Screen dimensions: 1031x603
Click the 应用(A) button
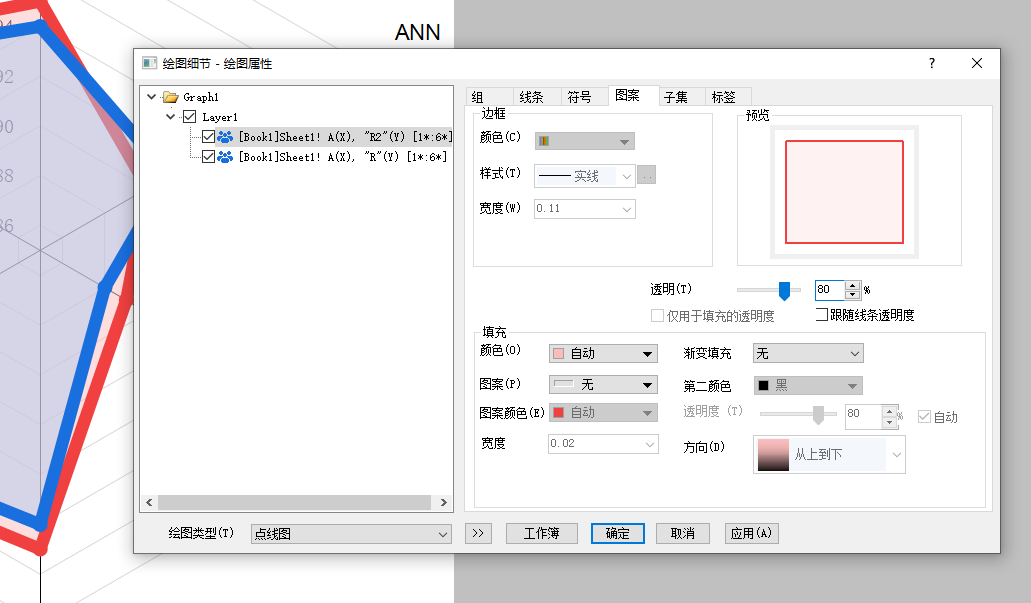(752, 533)
